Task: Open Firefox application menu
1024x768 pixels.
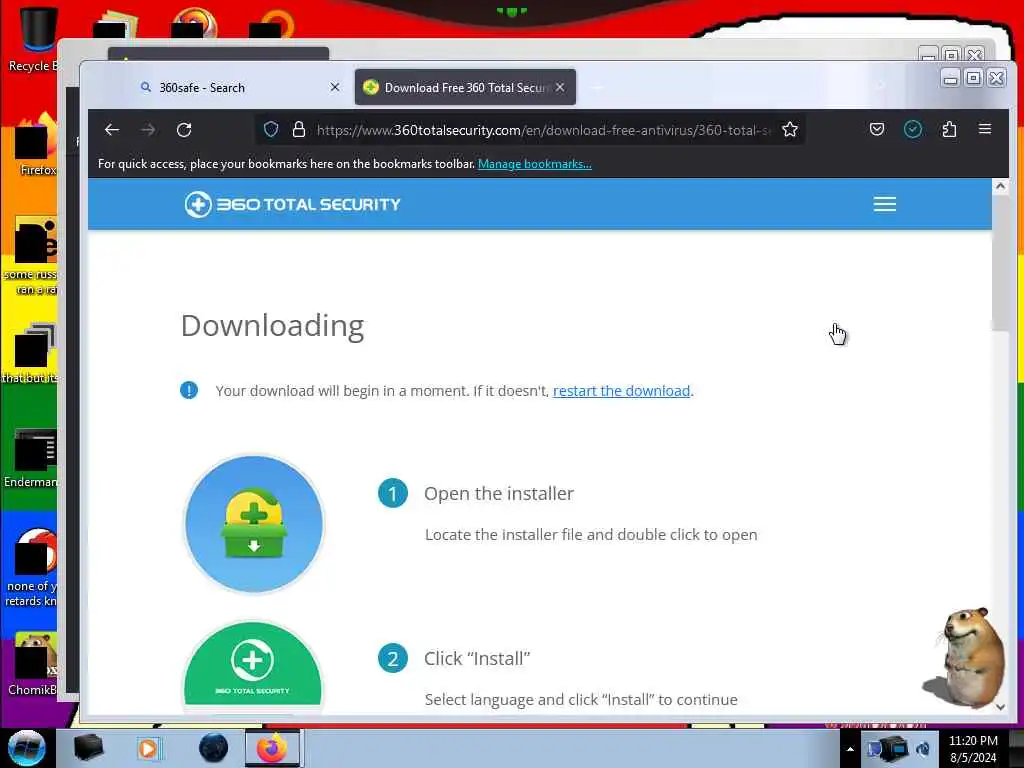Action: 985,129
